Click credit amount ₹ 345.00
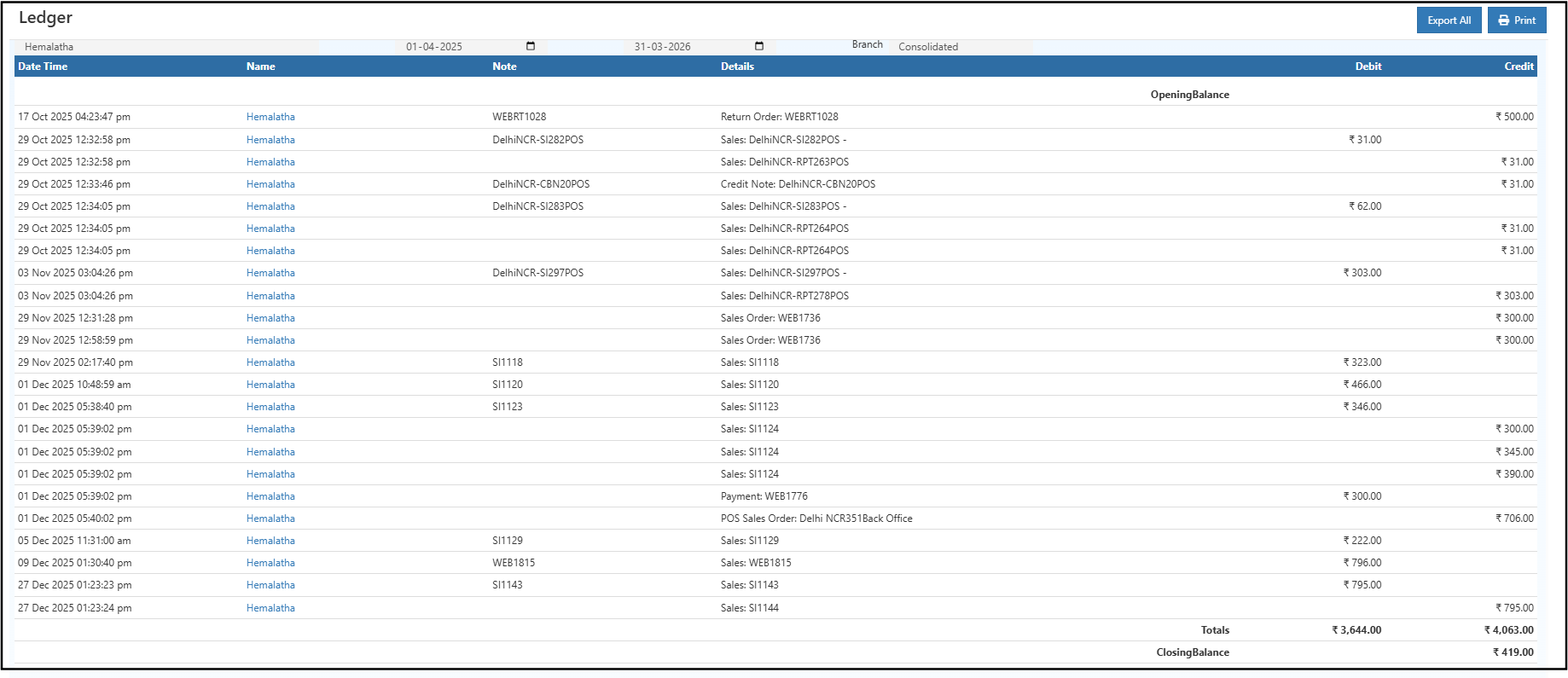This screenshot has width=1568, height=678. pos(1514,452)
